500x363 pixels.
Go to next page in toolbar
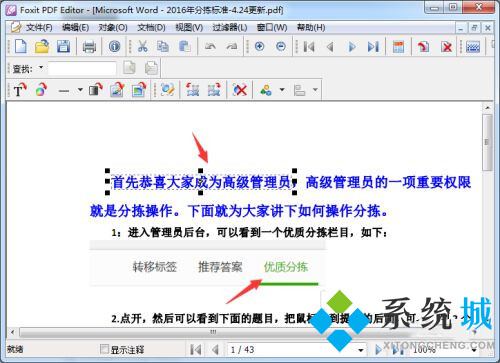click(x=352, y=47)
